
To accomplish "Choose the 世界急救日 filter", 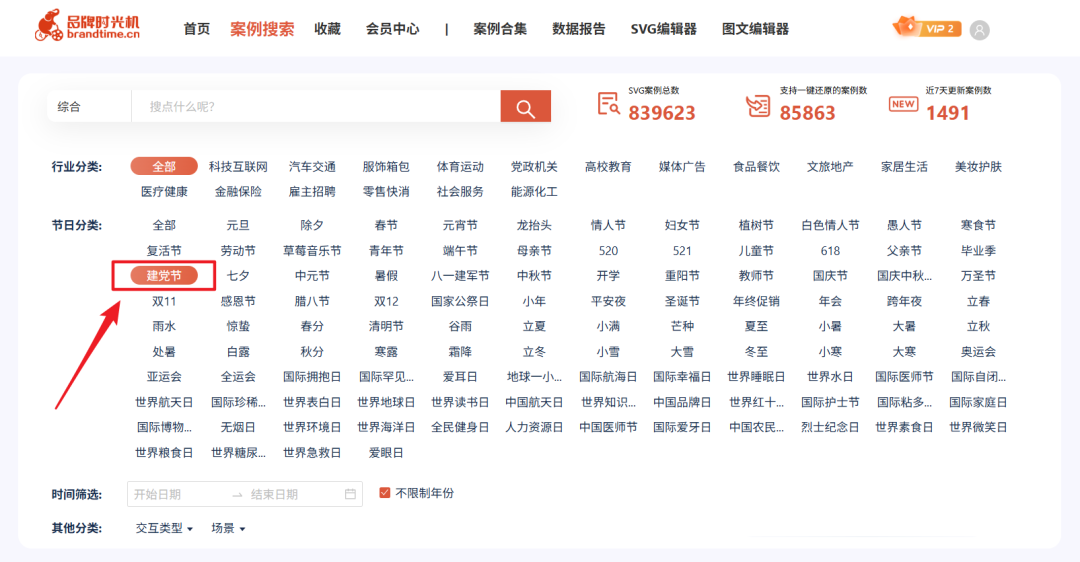I will [312, 452].
